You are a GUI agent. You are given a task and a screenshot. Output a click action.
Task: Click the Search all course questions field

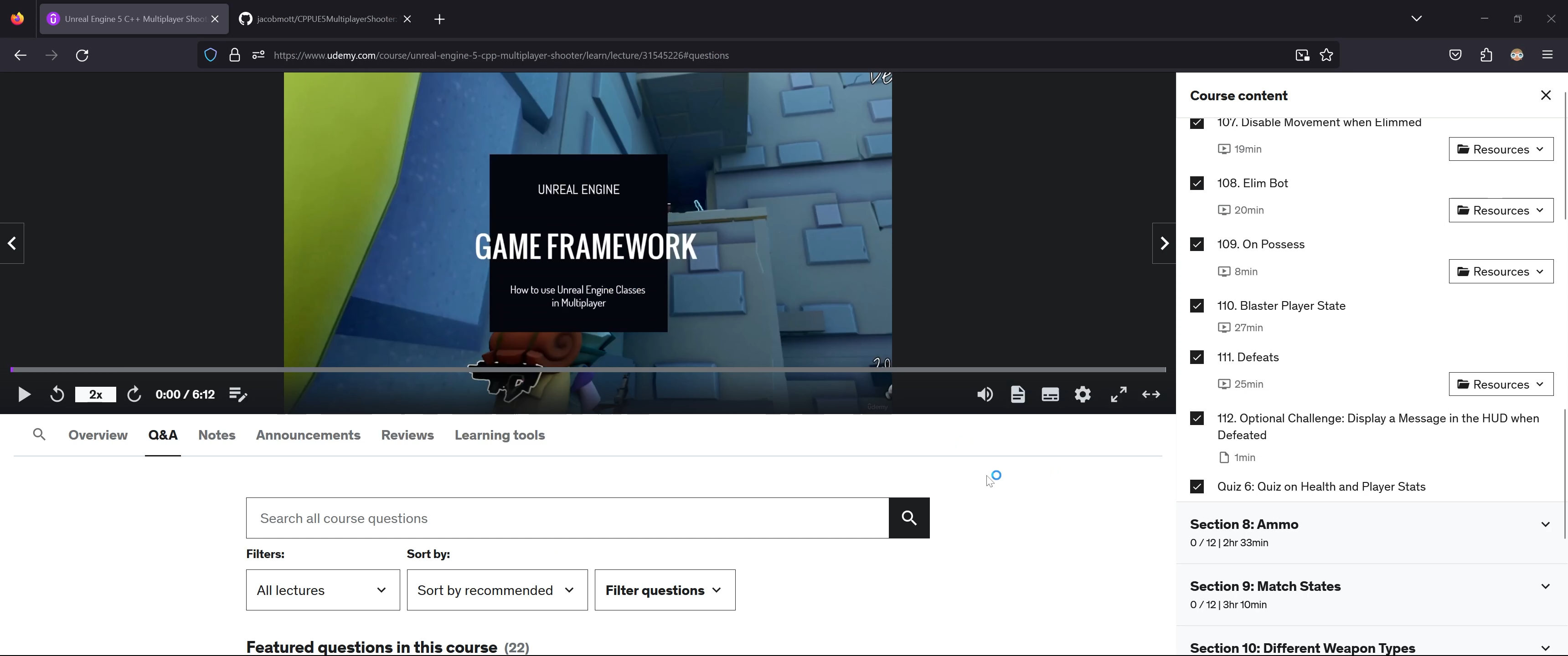[x=567, y=518]
